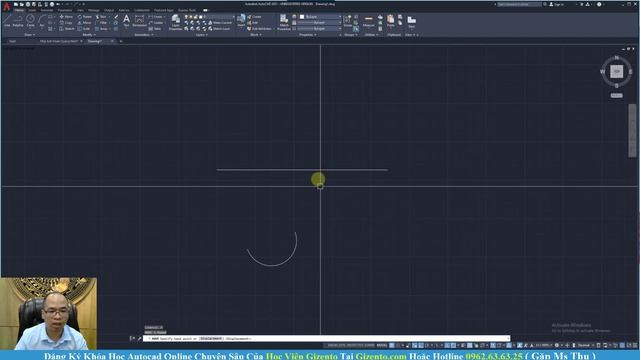Close the Drawing file tab
640x360 pixels.
(x=112, y=41)
